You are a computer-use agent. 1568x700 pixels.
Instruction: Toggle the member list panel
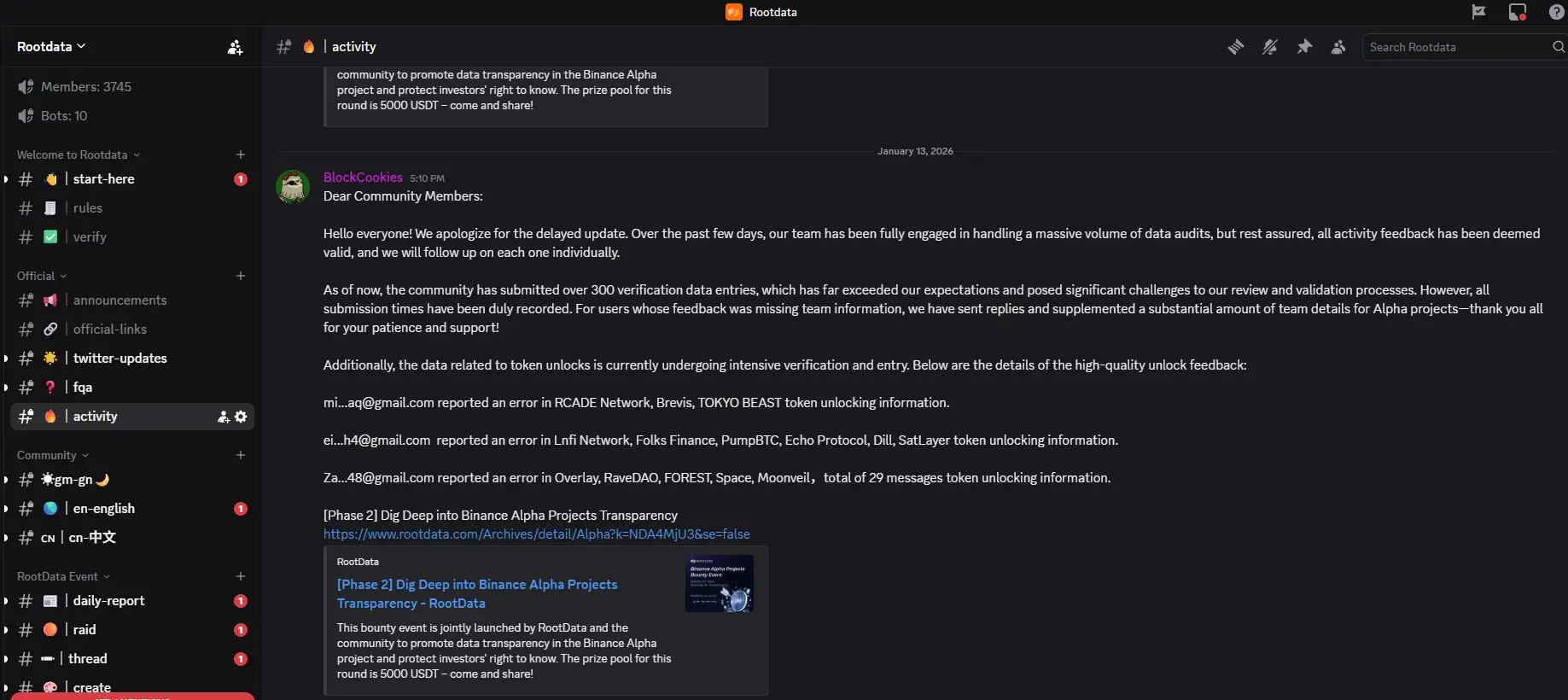1338,47
